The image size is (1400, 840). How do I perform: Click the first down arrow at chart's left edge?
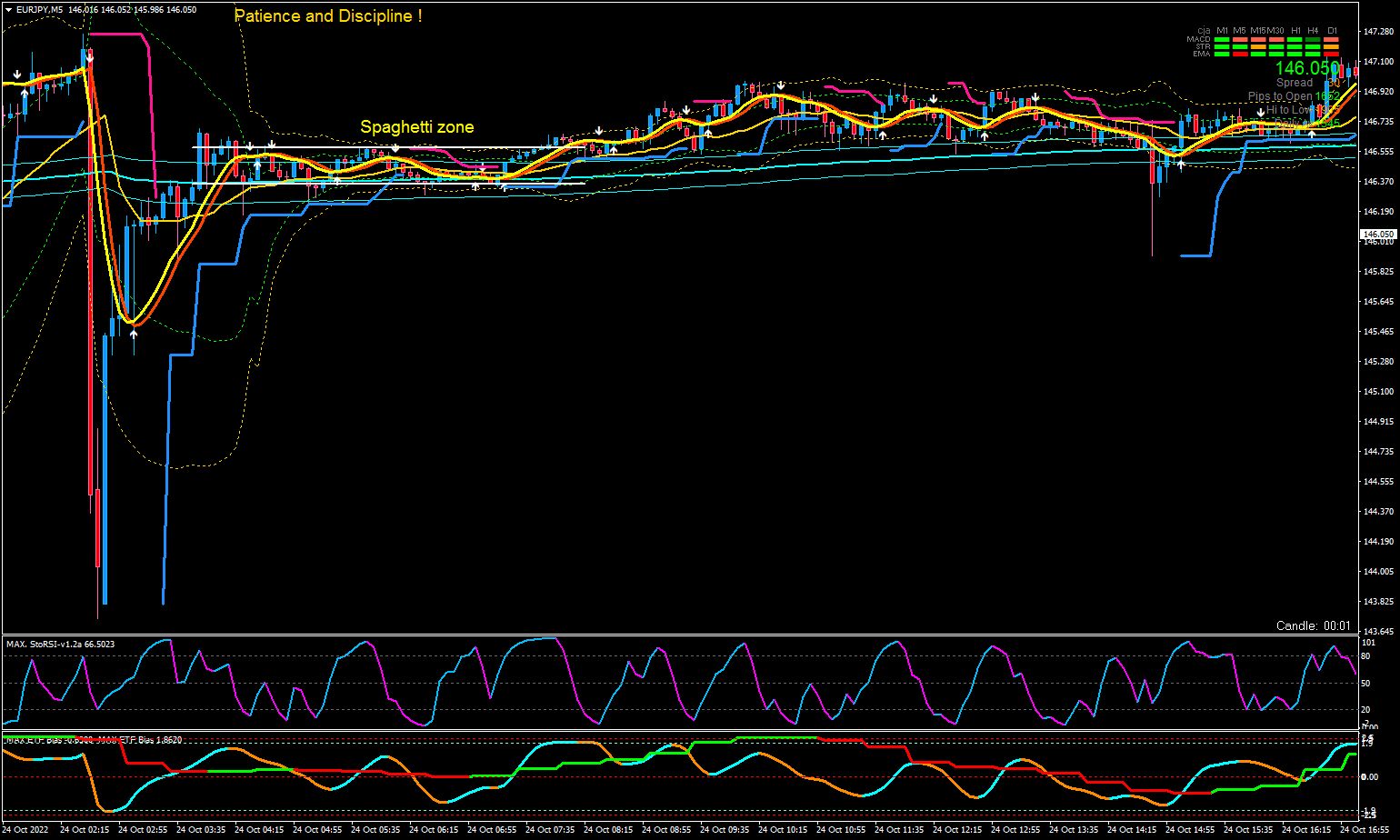pyautogui.click(x=17, y=74)
